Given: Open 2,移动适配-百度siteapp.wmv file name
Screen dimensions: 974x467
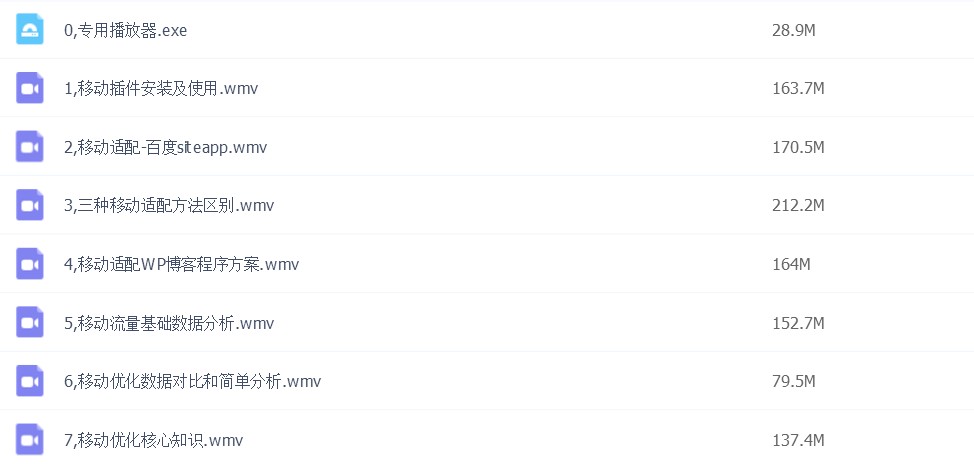Looking at the screenshot, I should point(165,147).
